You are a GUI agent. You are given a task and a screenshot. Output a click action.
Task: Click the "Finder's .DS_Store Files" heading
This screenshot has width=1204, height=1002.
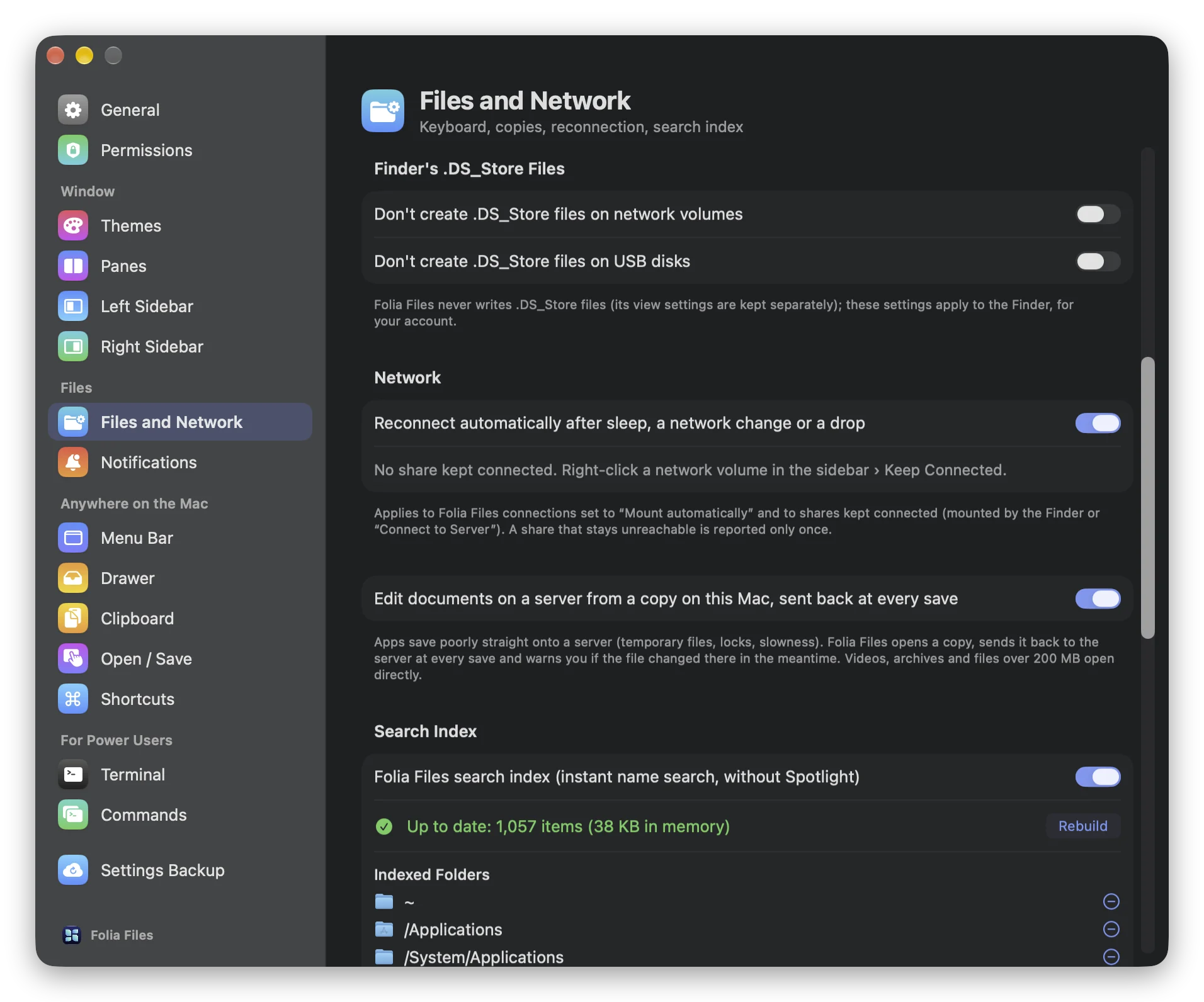[469, 169]
